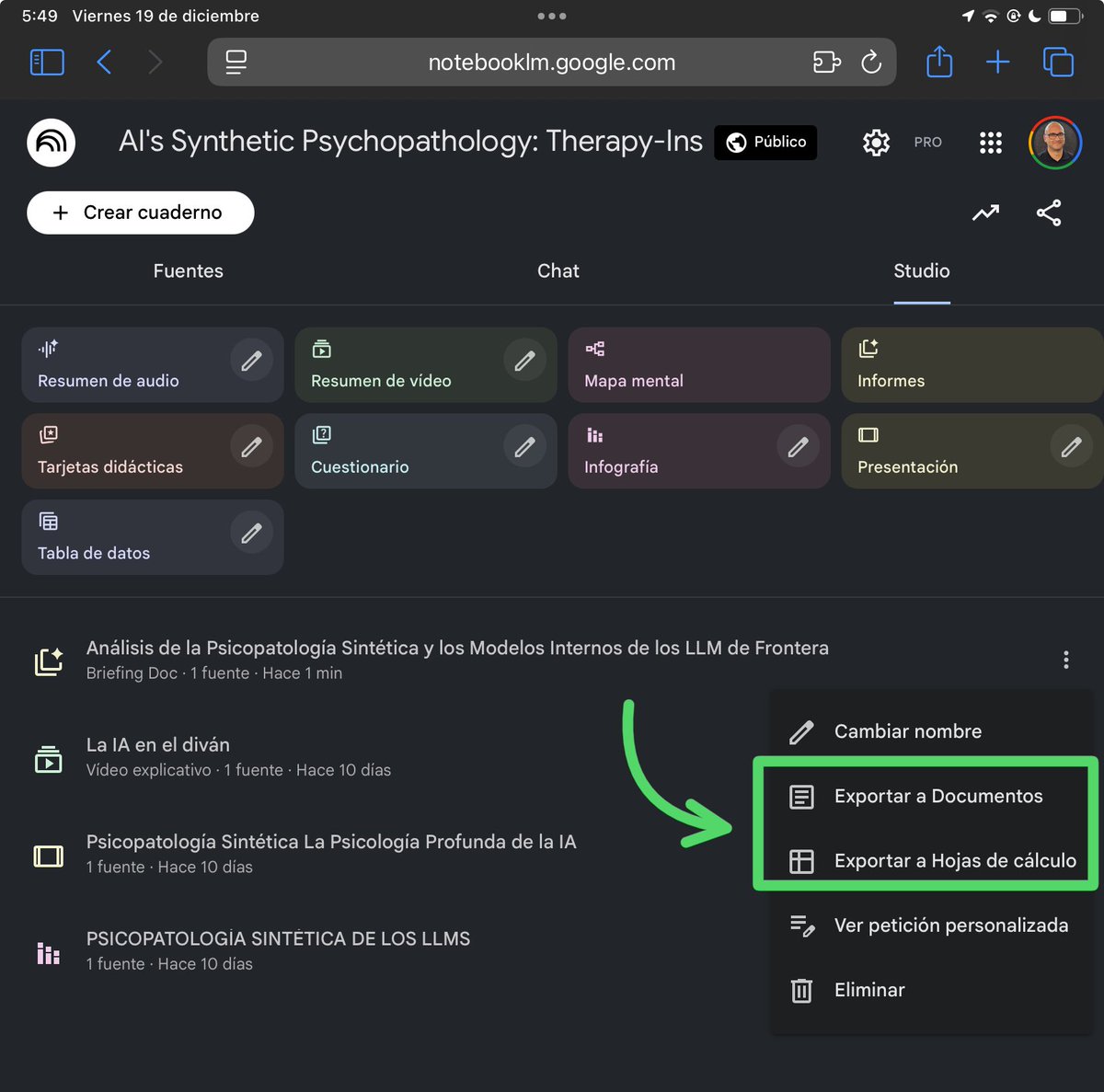Click the share notebook icon
Screen dimensions: 1104x1092
pos(1049,213)
